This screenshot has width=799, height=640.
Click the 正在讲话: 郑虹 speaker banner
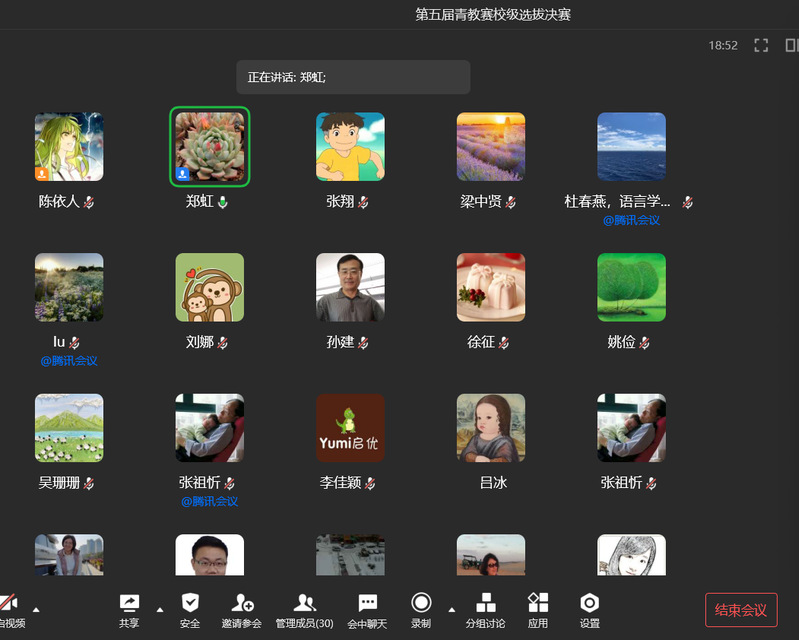pyautogui.click(x=353, y=77)
